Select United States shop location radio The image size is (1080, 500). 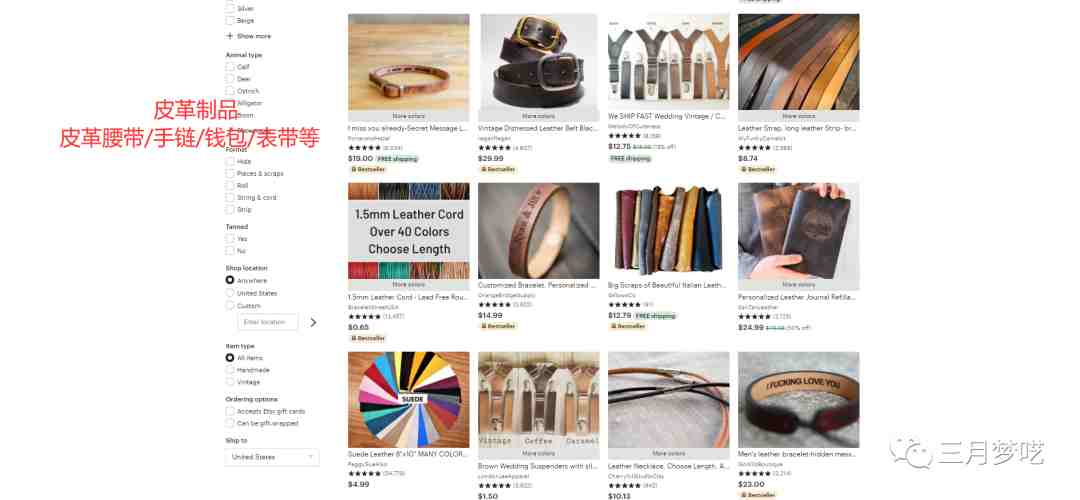pyautogui.click(x=230, y=293)
